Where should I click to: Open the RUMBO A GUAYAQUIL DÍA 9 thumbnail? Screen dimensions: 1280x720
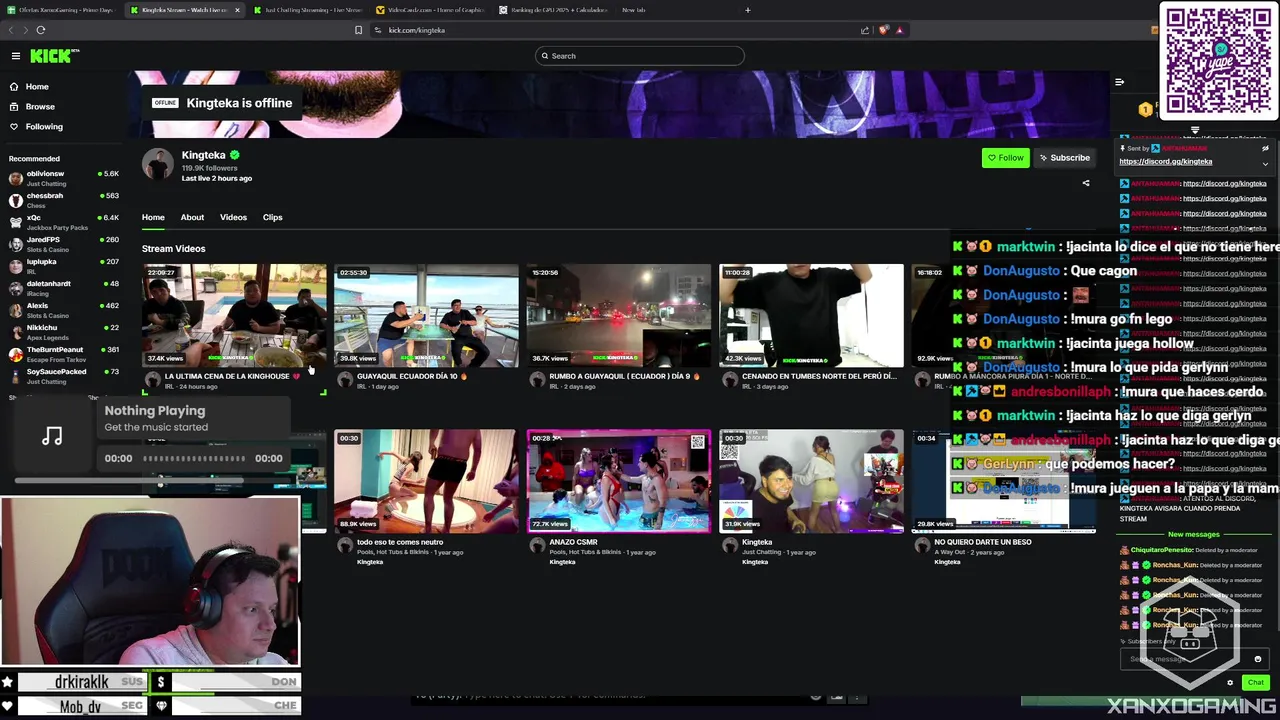[x=619, y=316]
